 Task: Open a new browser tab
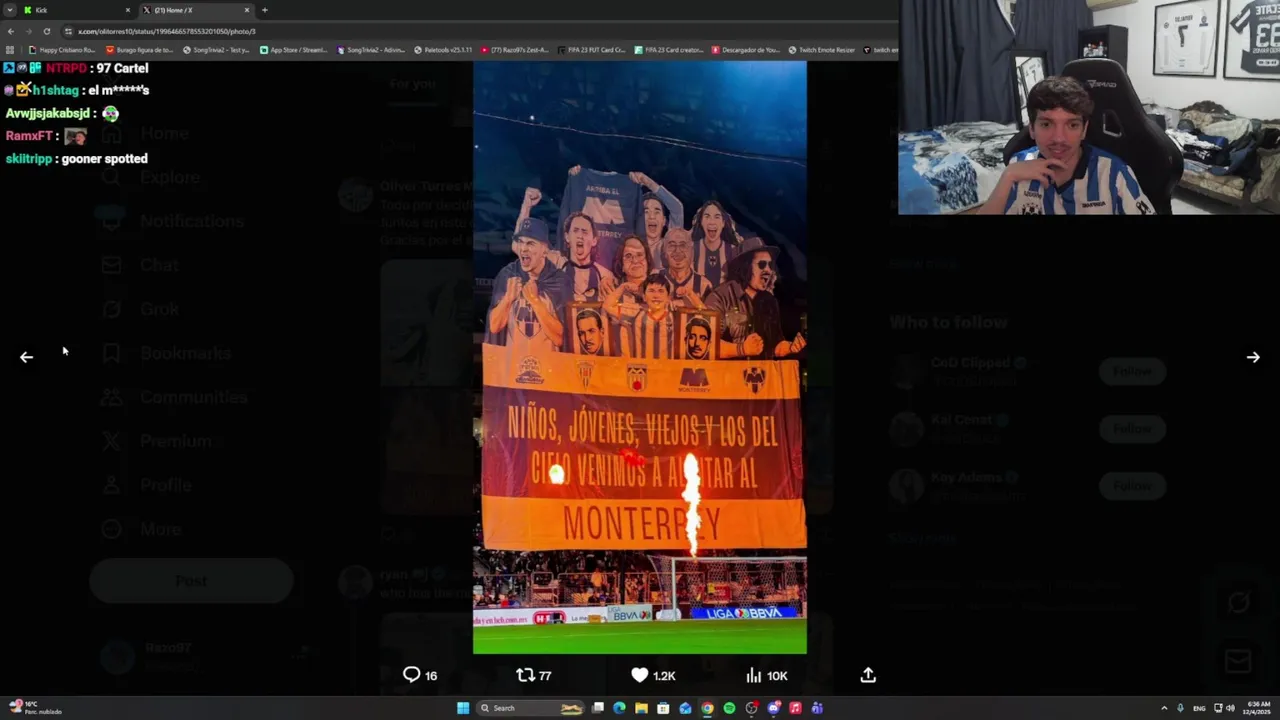point(265,10)
